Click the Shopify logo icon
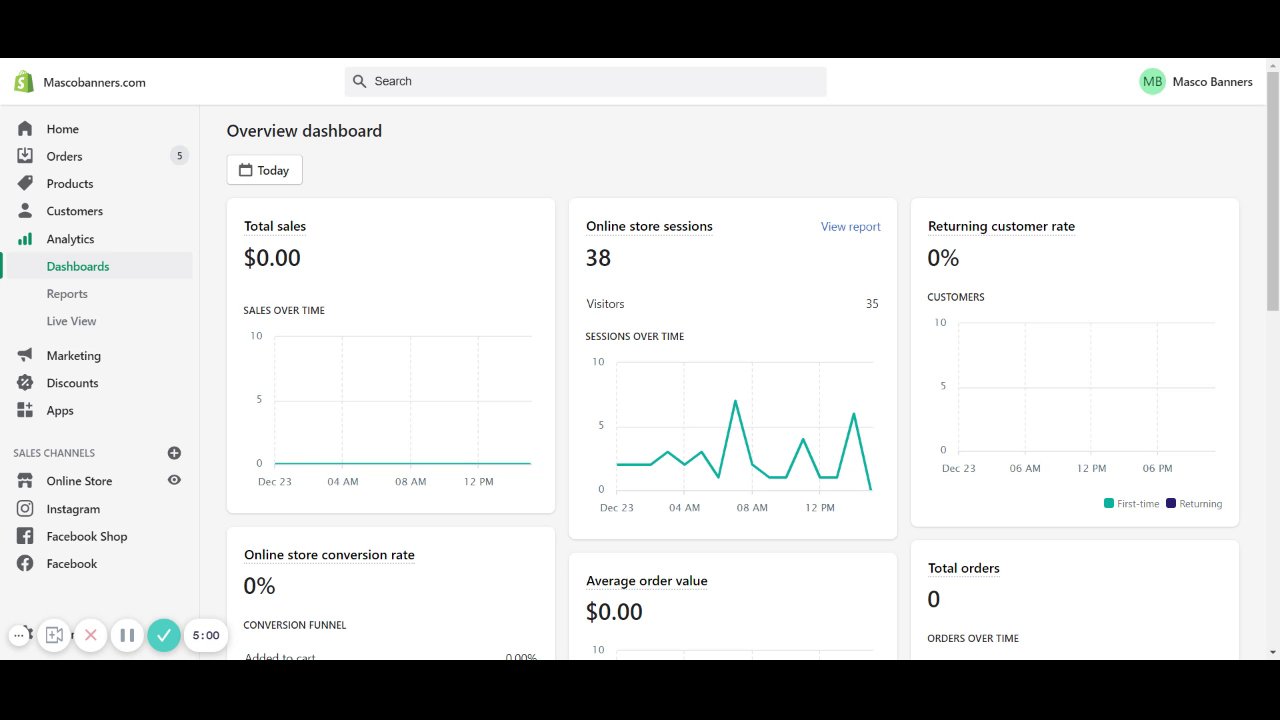Viewport: 1280px width, 720px height. tap(24, 82)
